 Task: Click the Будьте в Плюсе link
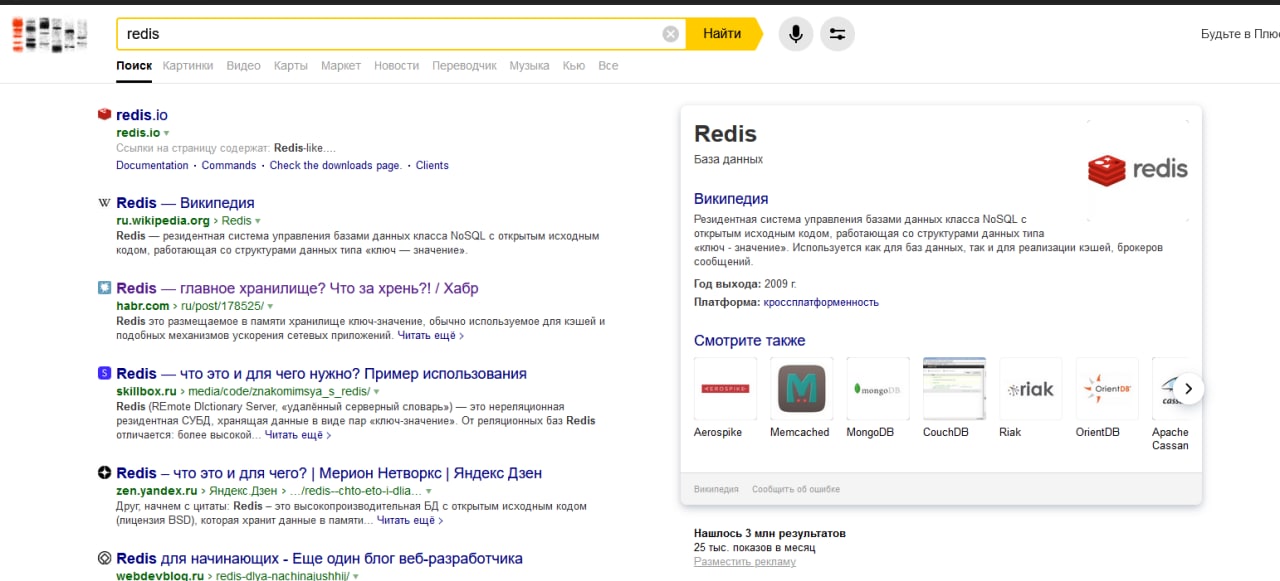point(1240,34)
